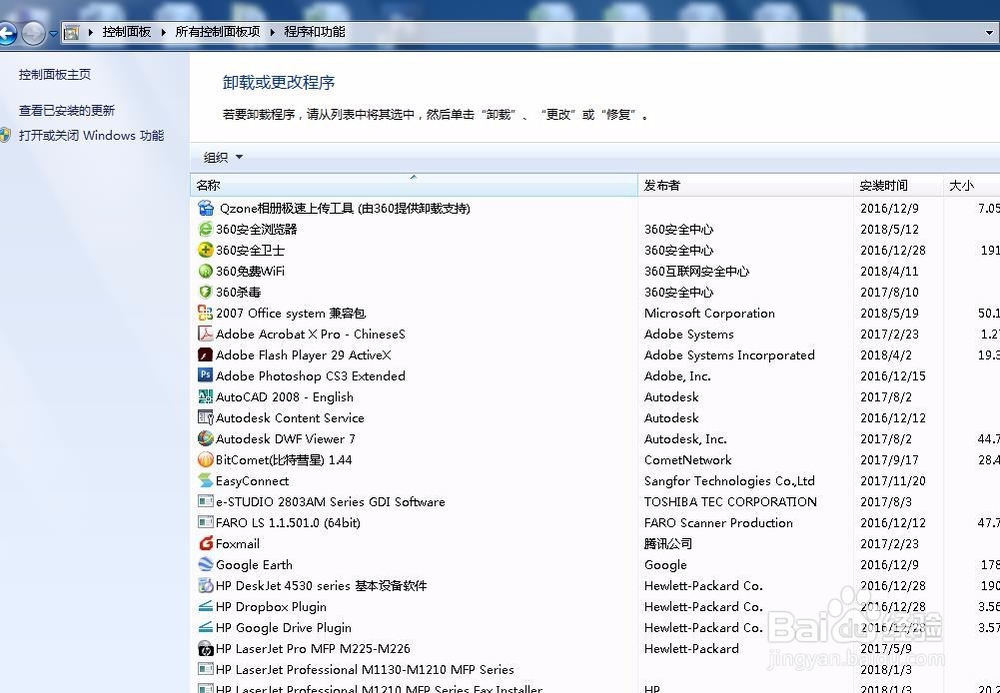Image resolution: width=1000 pixels, height=693 pixels.
Task: Click the Forward arrow button
Action: pyautogui.click(x=33, y=33)
